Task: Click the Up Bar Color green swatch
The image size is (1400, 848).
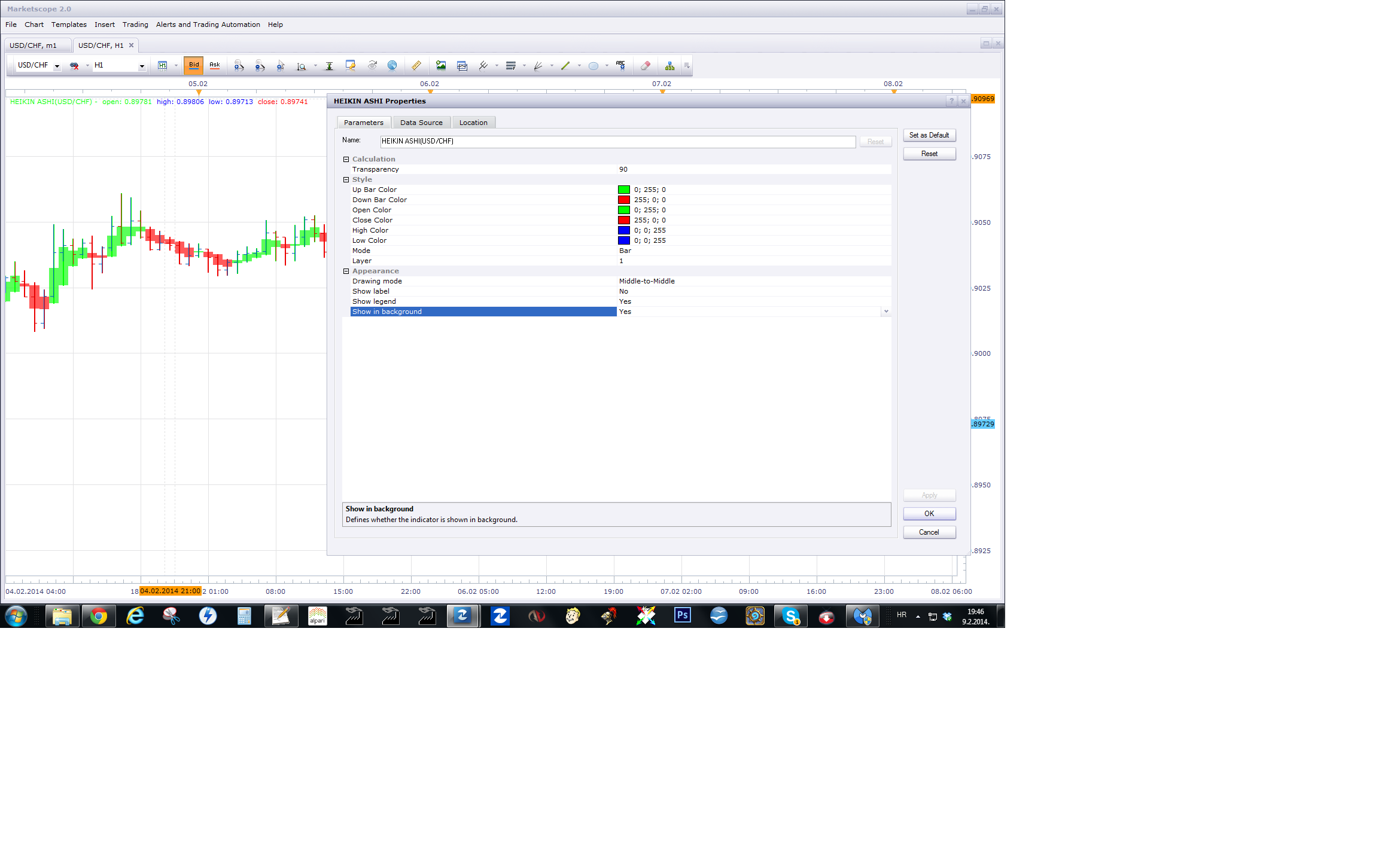Action: (x=624, y=190)
